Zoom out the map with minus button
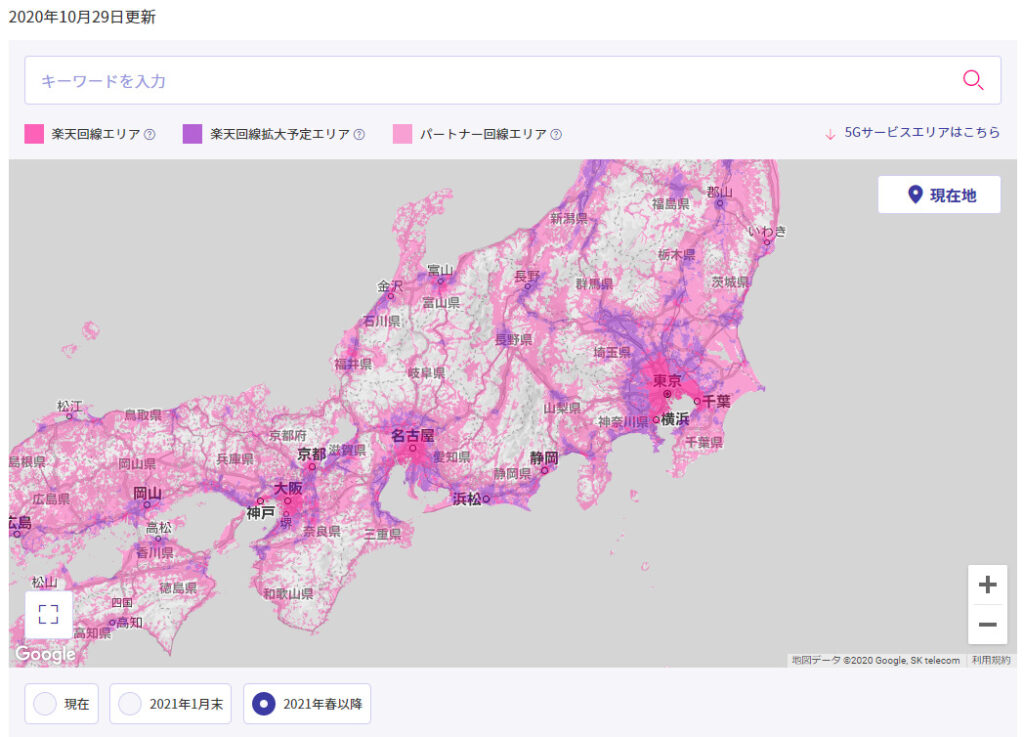The image size is (1024, 737). (x=987, y=625)
